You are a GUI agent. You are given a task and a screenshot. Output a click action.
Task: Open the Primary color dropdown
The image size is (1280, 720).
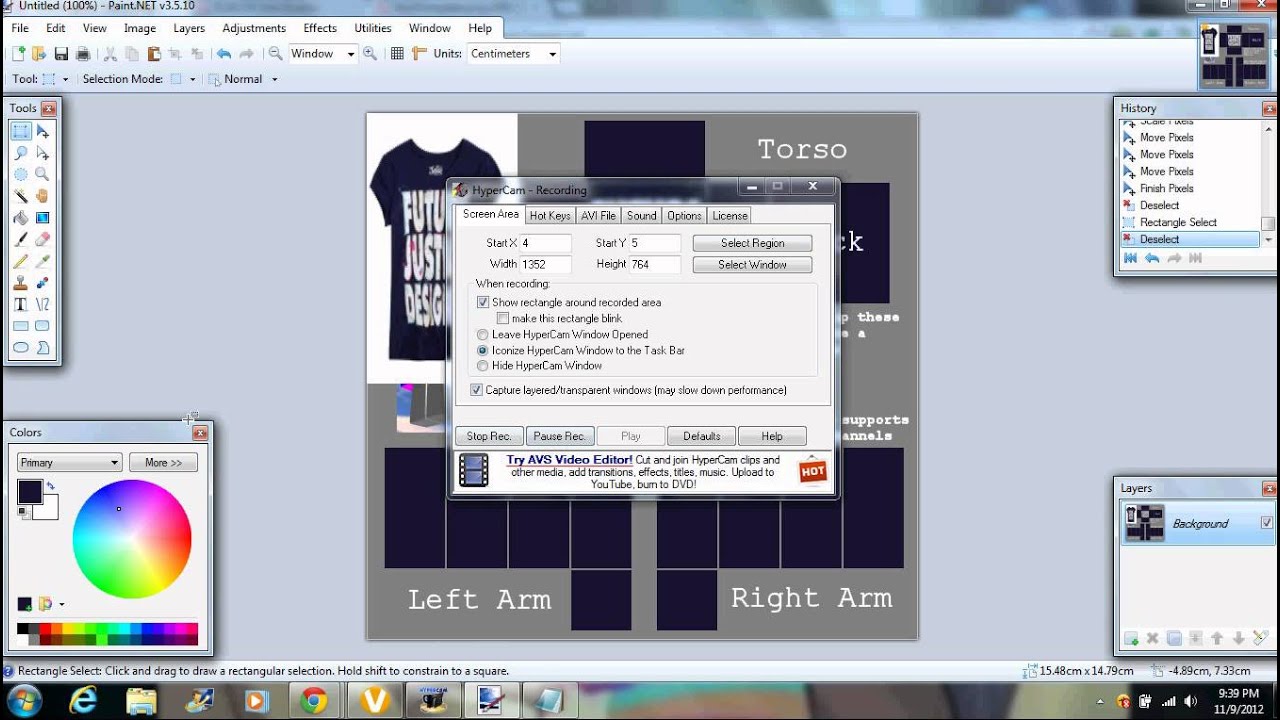coord(69,463)
